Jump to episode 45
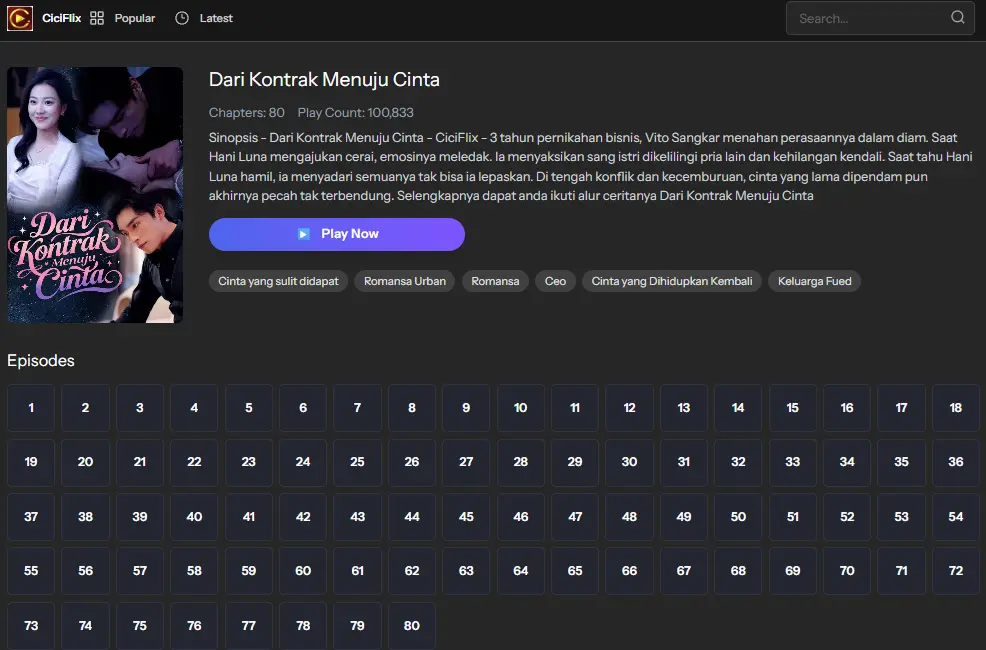986x650 pixels. pyautogui.click(x=466, y=517)
